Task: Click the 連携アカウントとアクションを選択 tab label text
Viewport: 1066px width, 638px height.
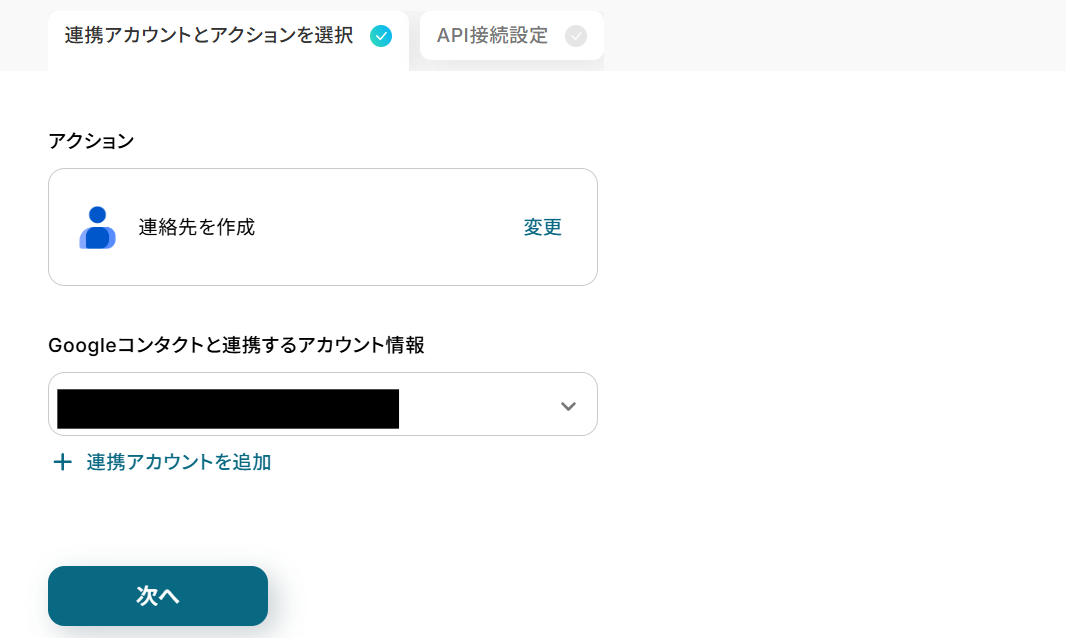Action: (x=208, y=36)
